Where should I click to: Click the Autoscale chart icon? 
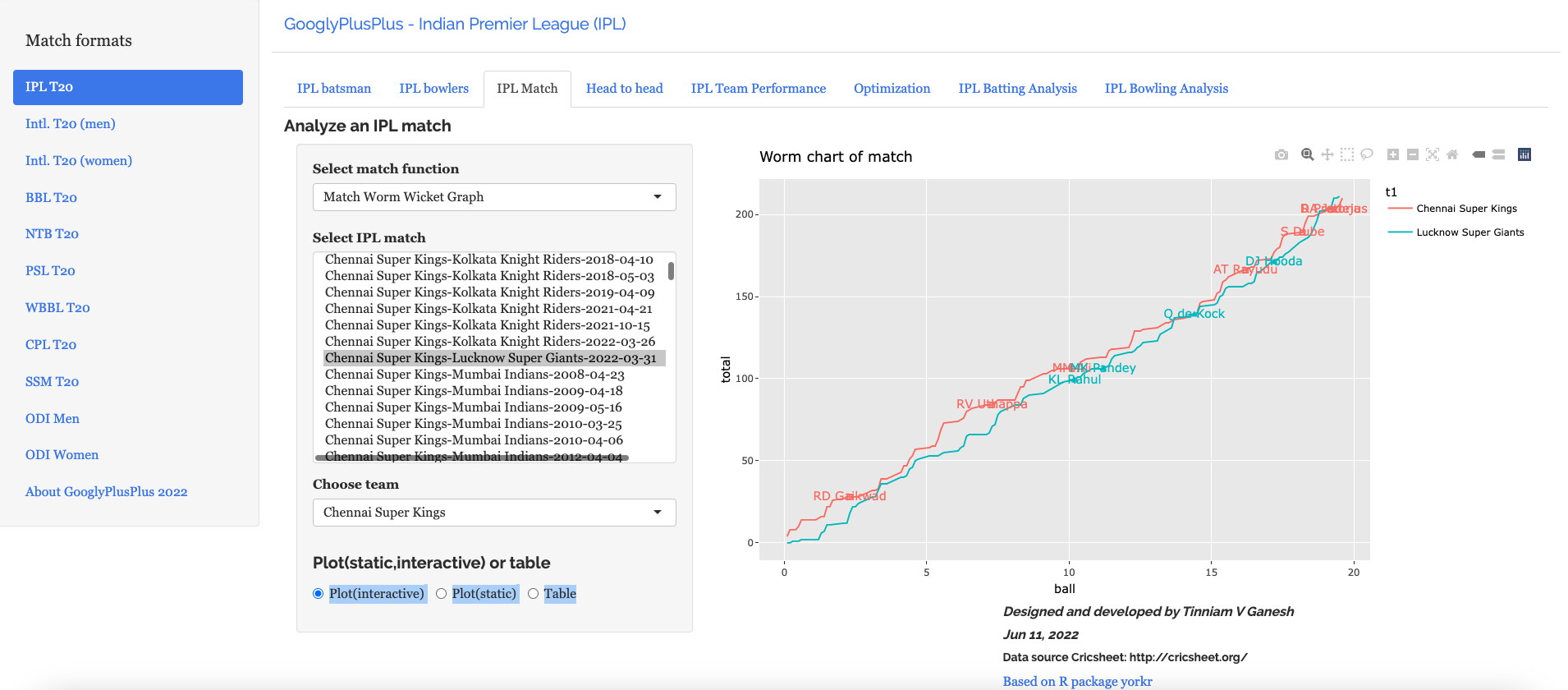pyautogui.click(x=1433, y=154)
